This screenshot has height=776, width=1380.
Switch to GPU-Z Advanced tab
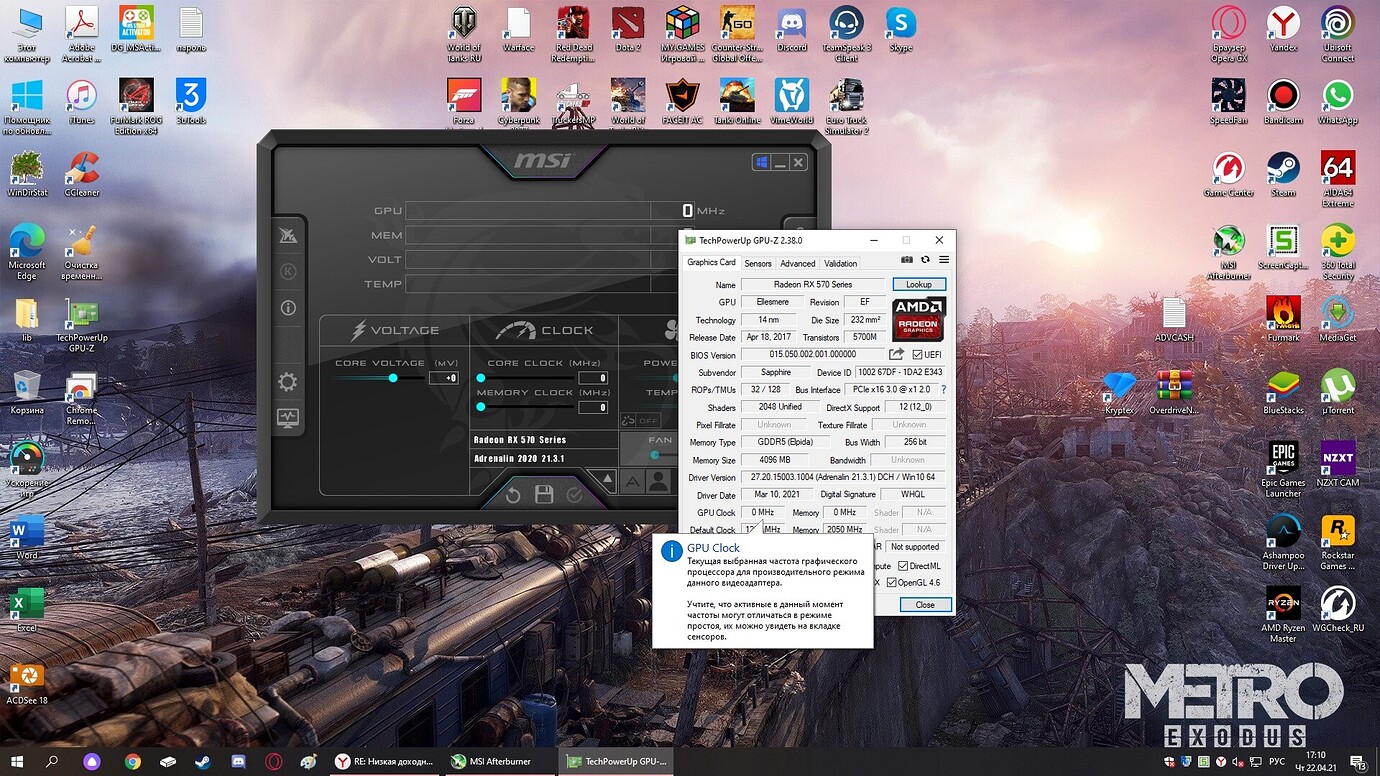coord(798,263)
